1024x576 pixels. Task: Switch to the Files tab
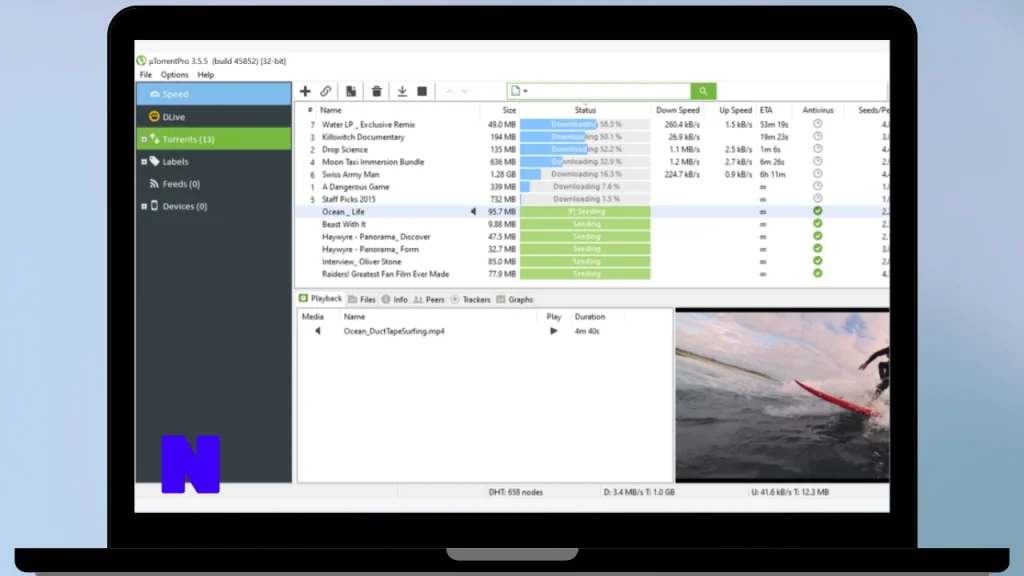pyautogui.click(x=362, y=300)
